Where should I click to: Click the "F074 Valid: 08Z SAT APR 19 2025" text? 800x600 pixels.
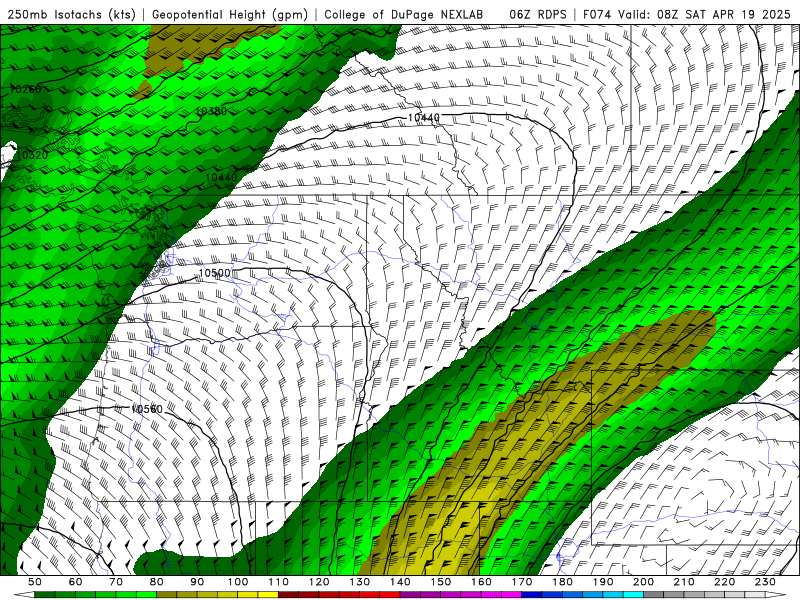click(686, 14)
